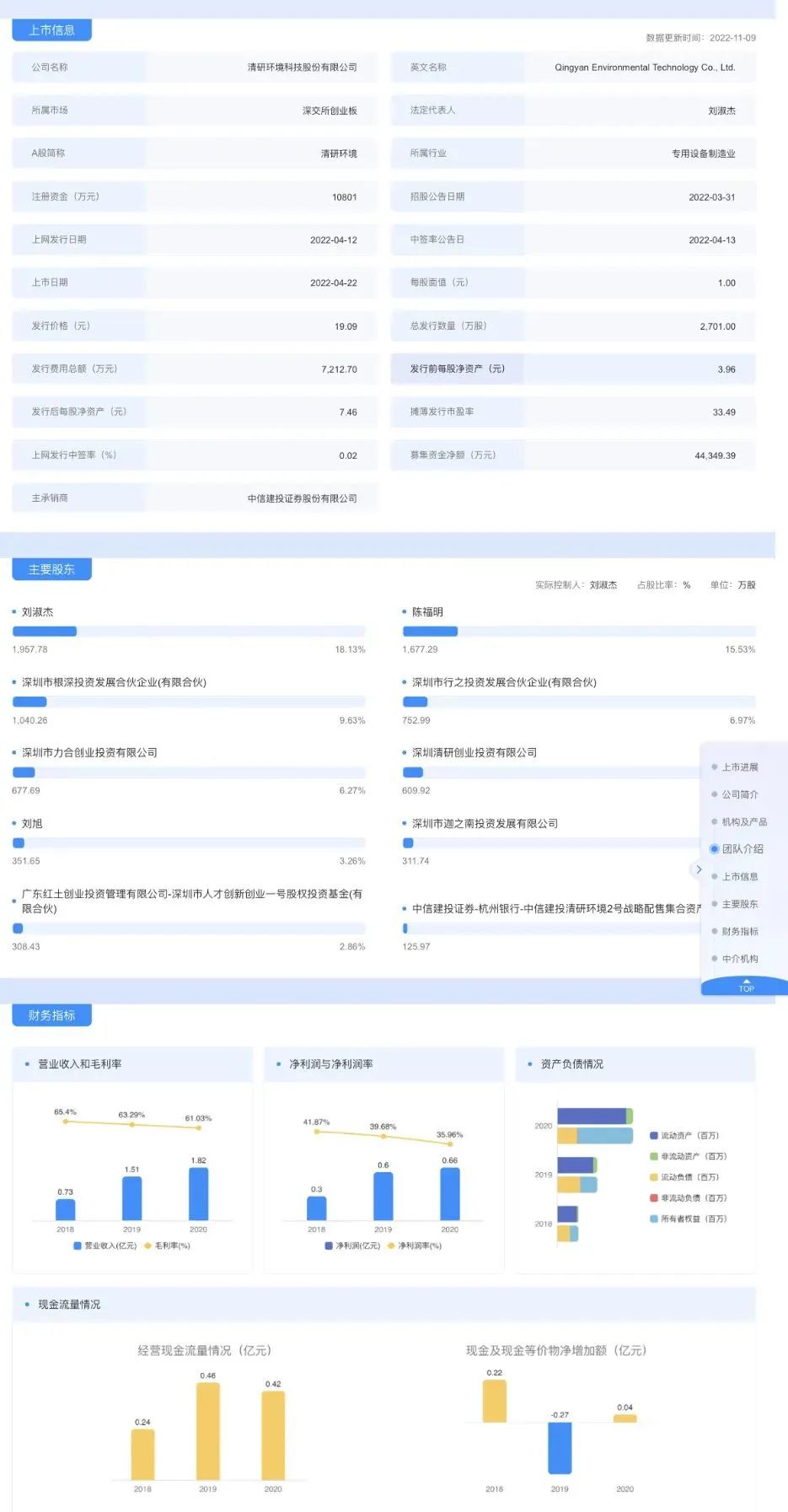
Task: Hide 所有者权益 series via legend icon
Action: click(653, 1219)
